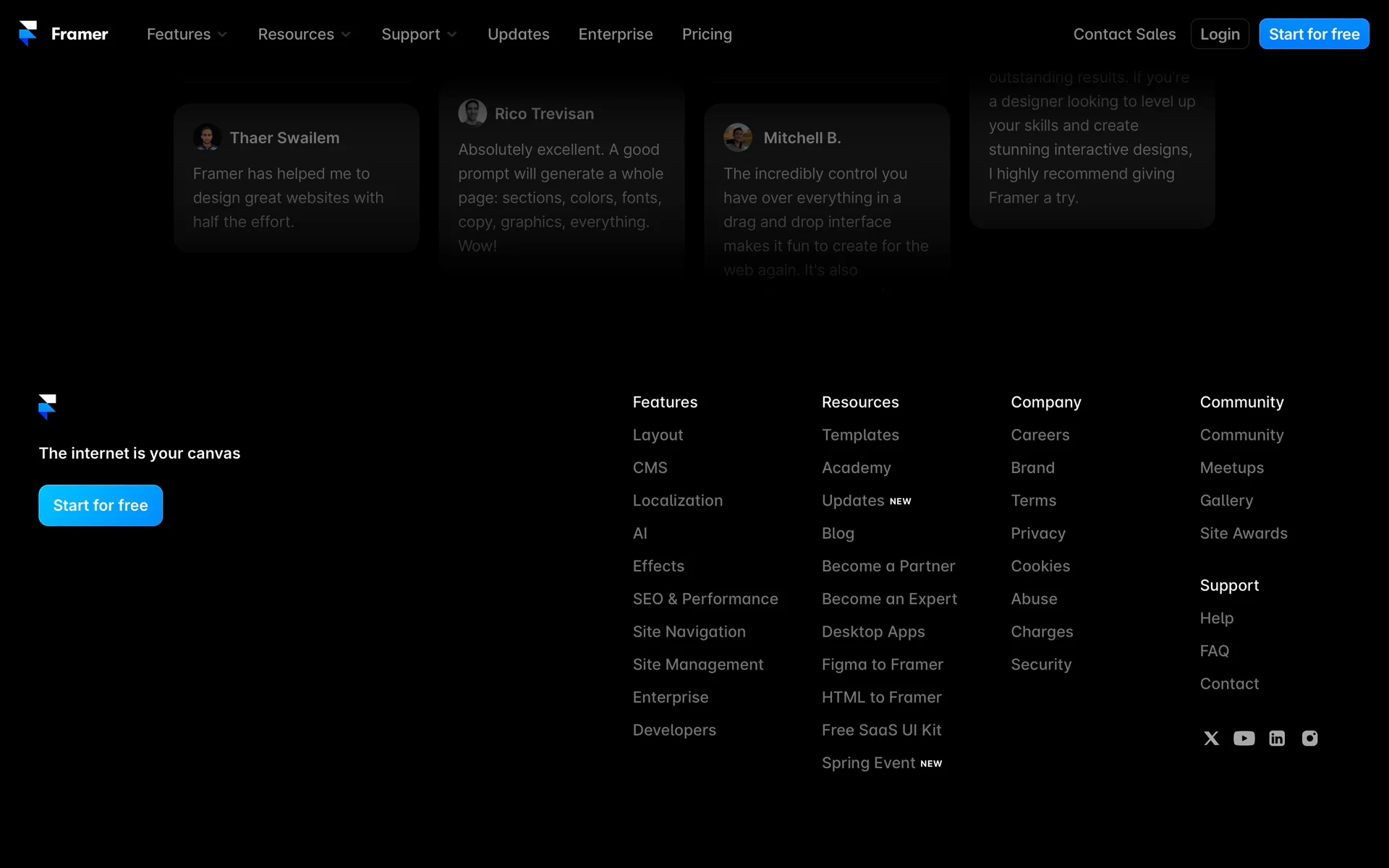Open the LinkedIn social icon
The width and height of the screenshot is (1389, 868).
tap(1277, 738)
